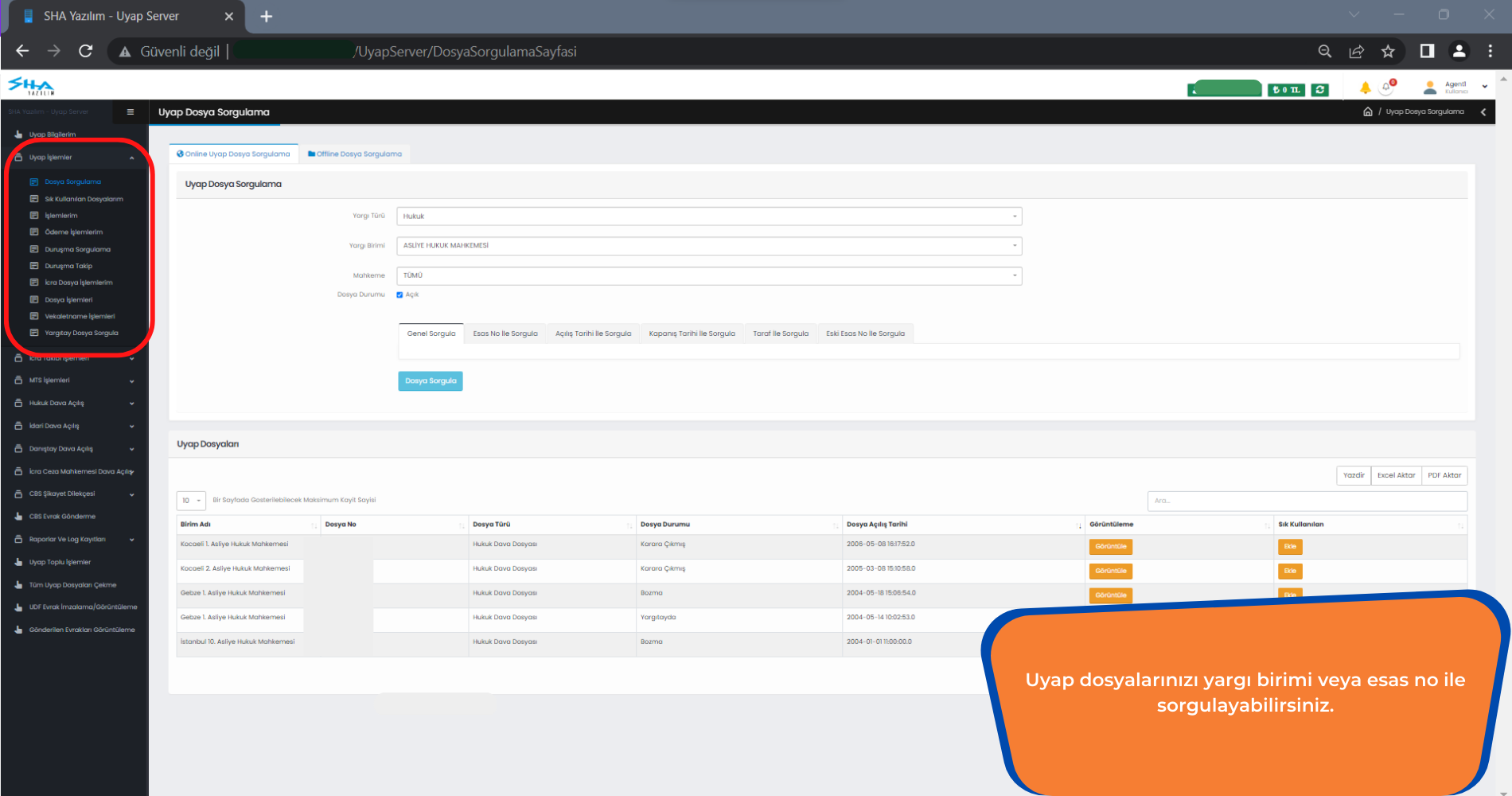Image resolution: width=1512 pixels, height=796 pixels.
Task: Open the yellow bell notifications
Action: tap(1366, 88)
